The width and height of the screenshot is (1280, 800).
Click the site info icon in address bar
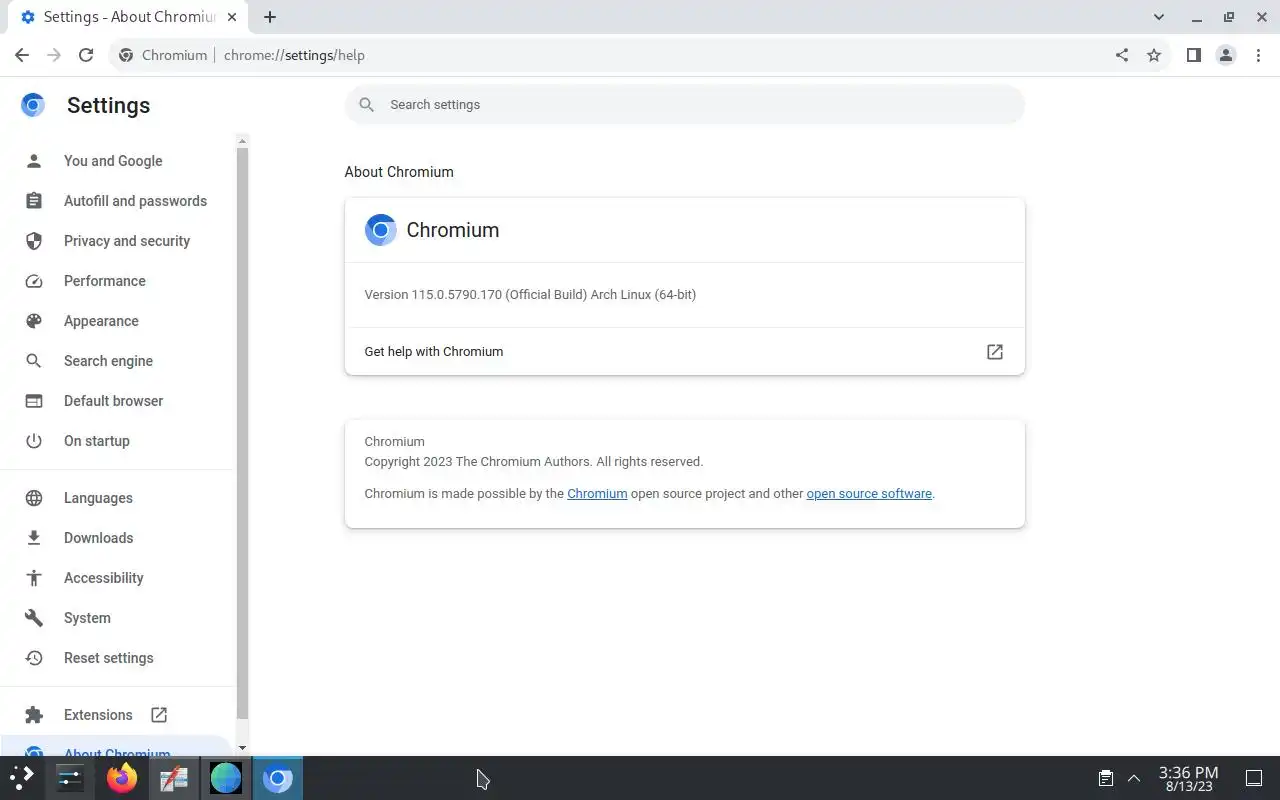click(126, 55)
